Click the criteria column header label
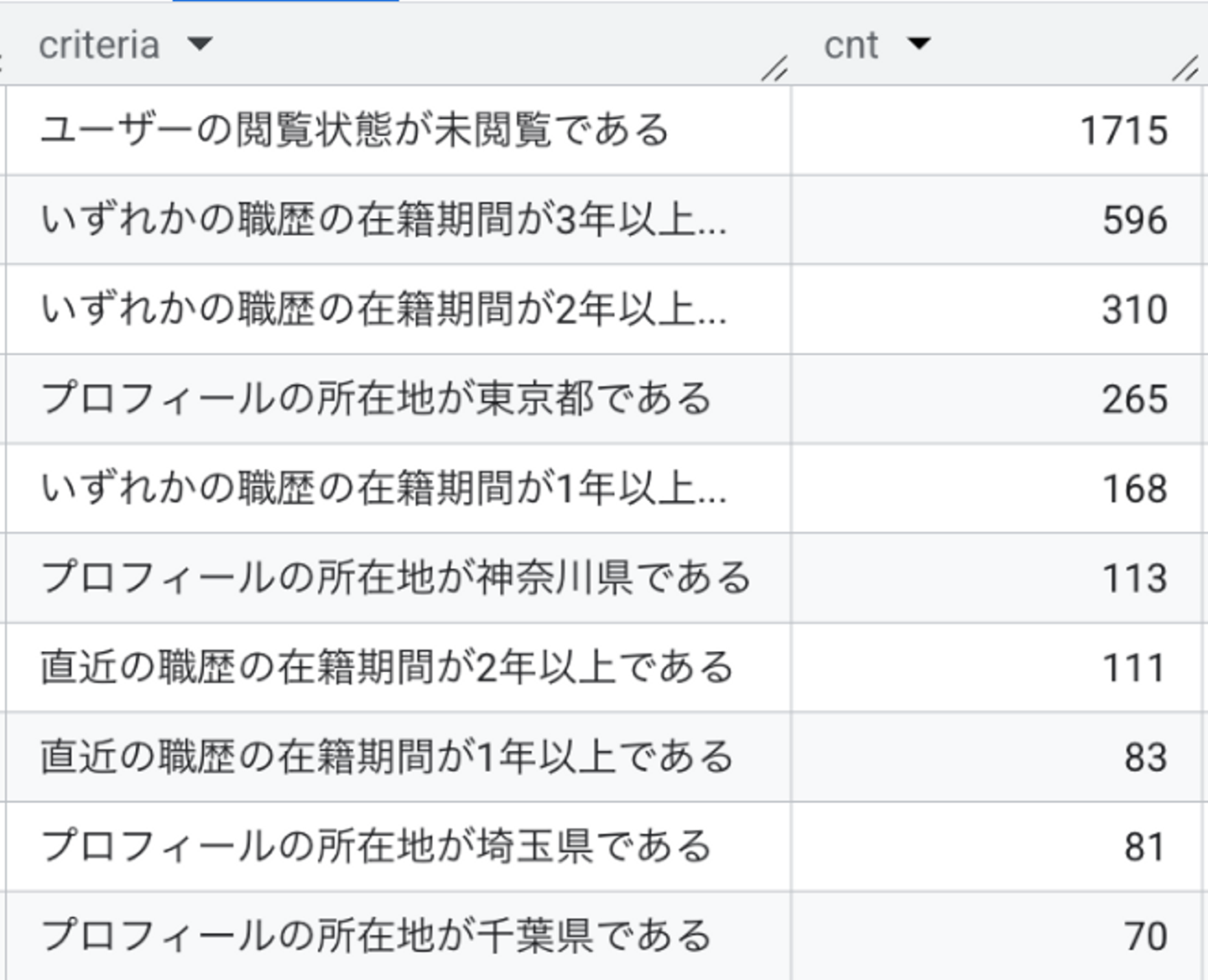Screen dimensions: 1208x980 (x=99, y=45)
